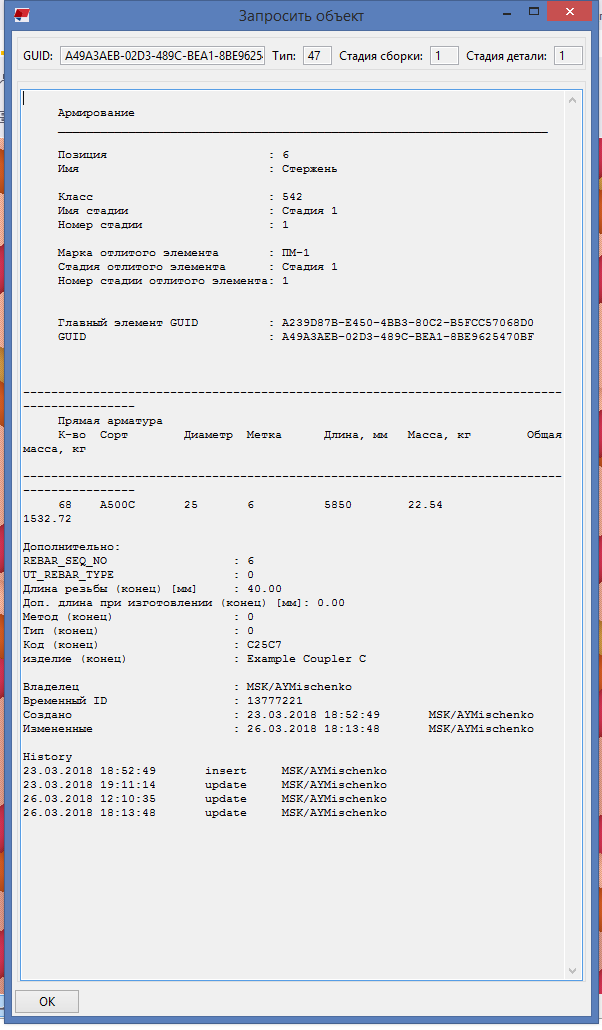This screenshot has height=1030, width=602.
Task: Click the mass value 22.54
Action: tap(425, 505)
